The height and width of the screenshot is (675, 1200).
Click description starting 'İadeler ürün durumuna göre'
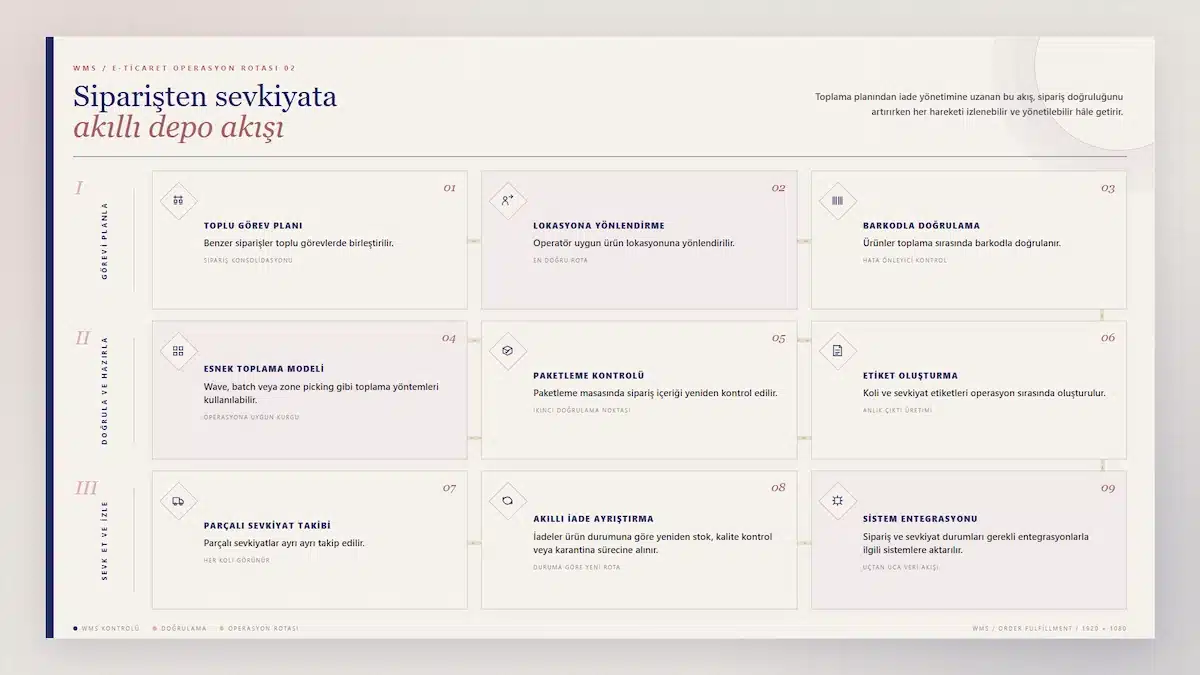tap(652, 543)
